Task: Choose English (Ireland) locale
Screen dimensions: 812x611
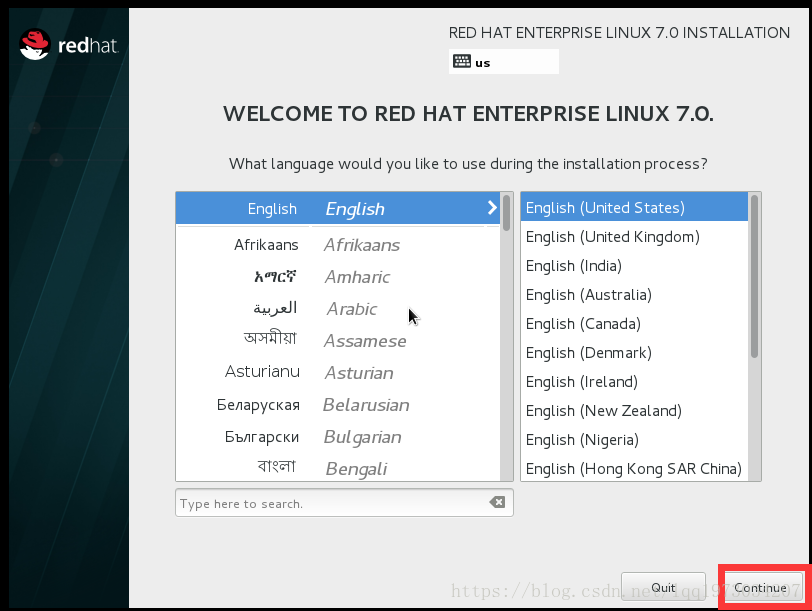Action: [x=634, y=382]
